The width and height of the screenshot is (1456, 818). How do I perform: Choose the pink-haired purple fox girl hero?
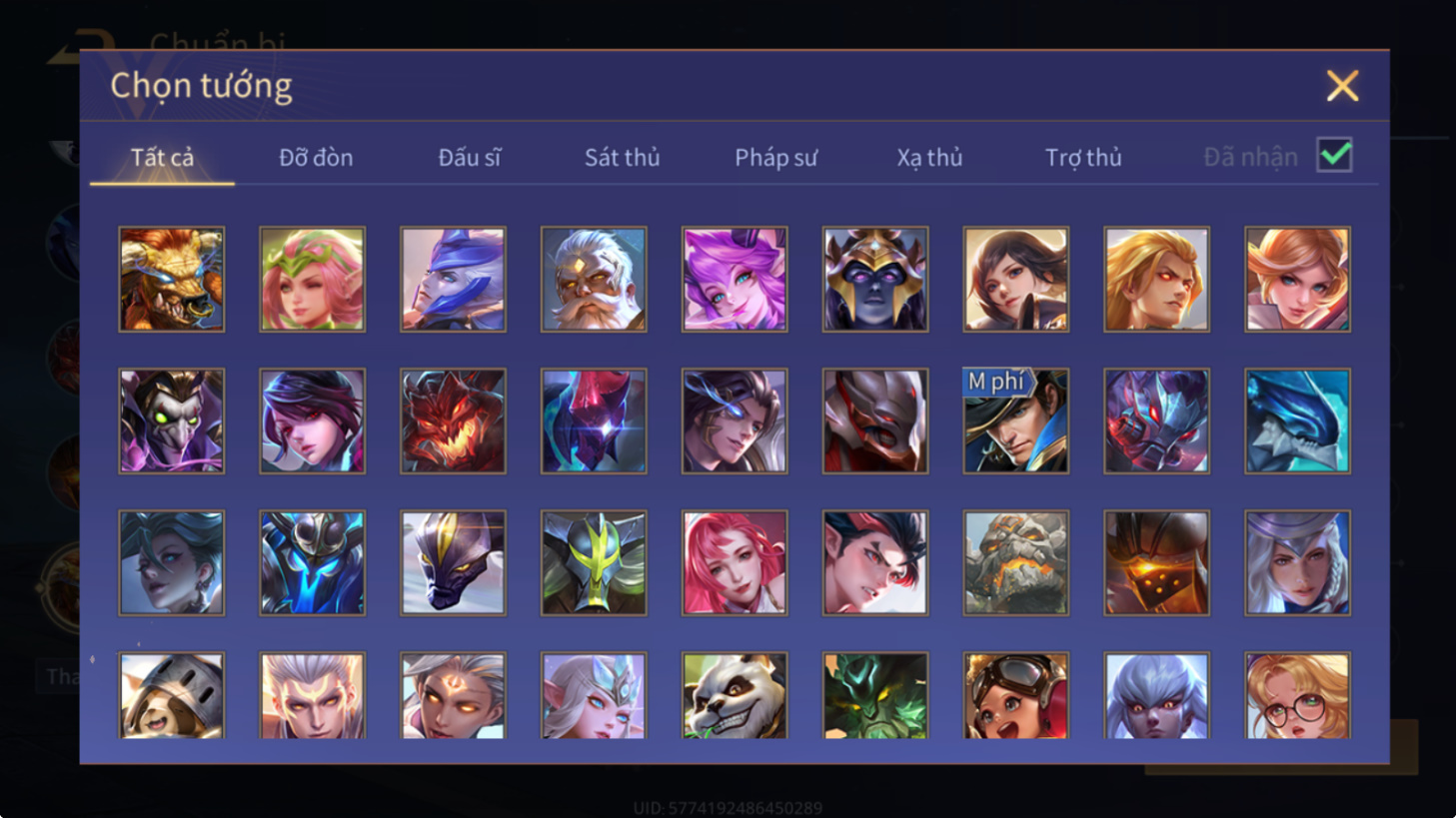(x=734, y=279)
